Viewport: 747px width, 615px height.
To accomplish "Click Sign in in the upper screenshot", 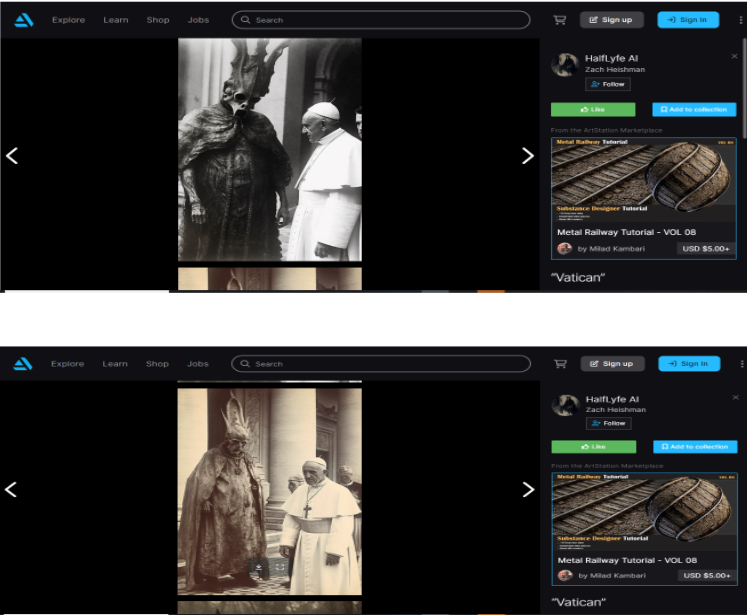I will point(688,20).
